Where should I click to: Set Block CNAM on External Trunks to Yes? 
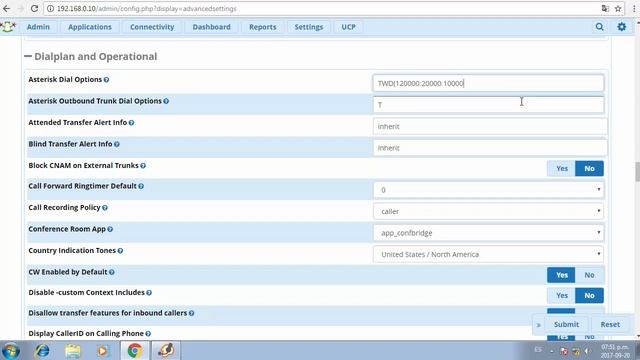[562, 169]
